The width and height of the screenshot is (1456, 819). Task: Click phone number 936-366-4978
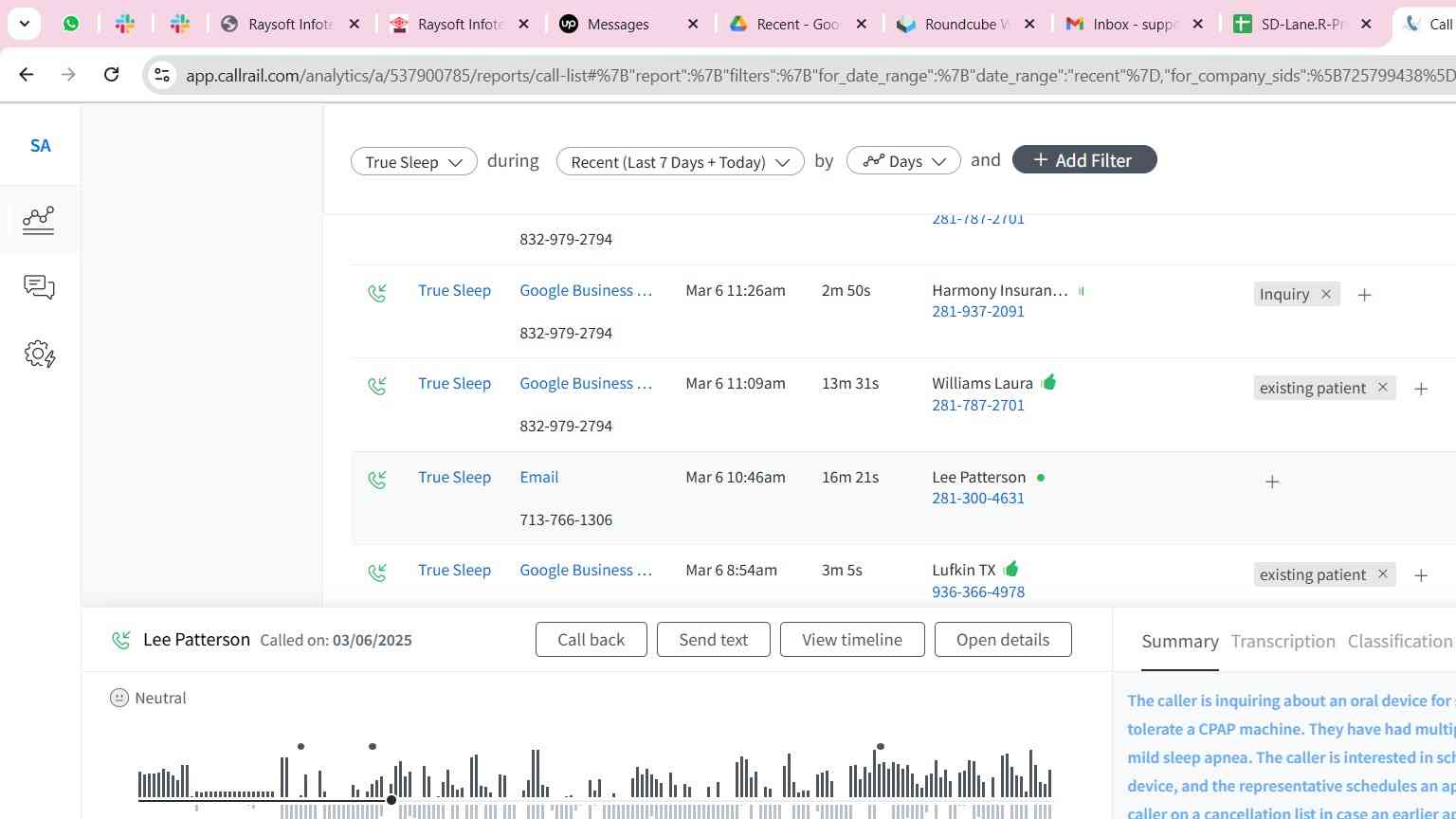[x=977, y=591]
